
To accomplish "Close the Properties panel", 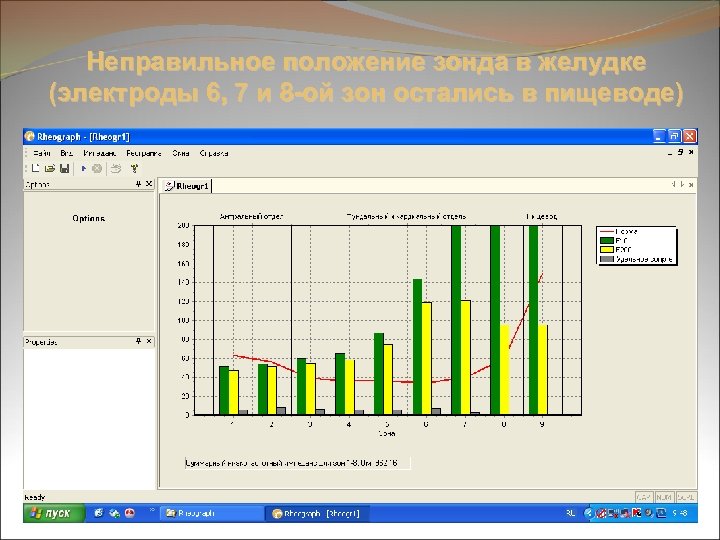I will pos(149,341).
